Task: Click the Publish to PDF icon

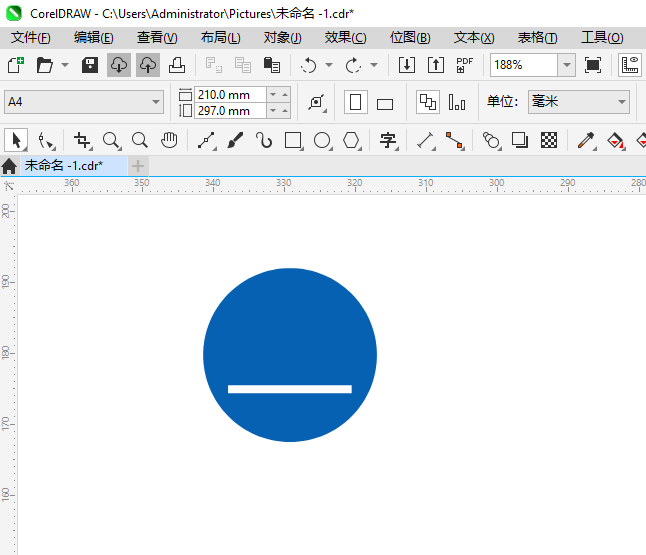Action: pyautogui.click(x=464, y=65)
